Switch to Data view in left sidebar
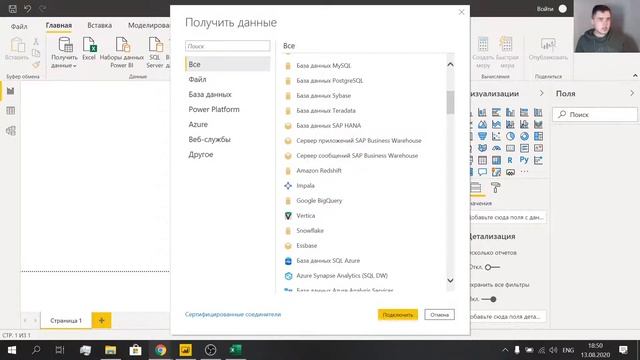 coord(11,111)
